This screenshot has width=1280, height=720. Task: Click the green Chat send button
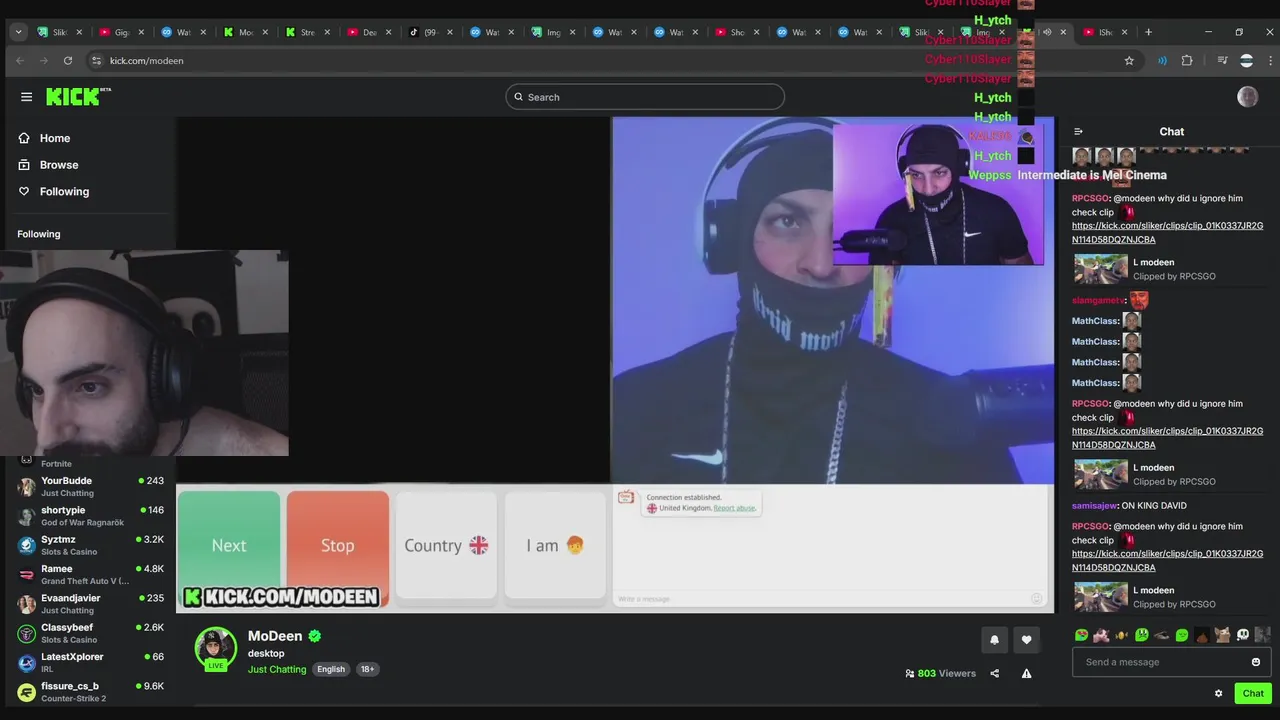point(1253,693)
